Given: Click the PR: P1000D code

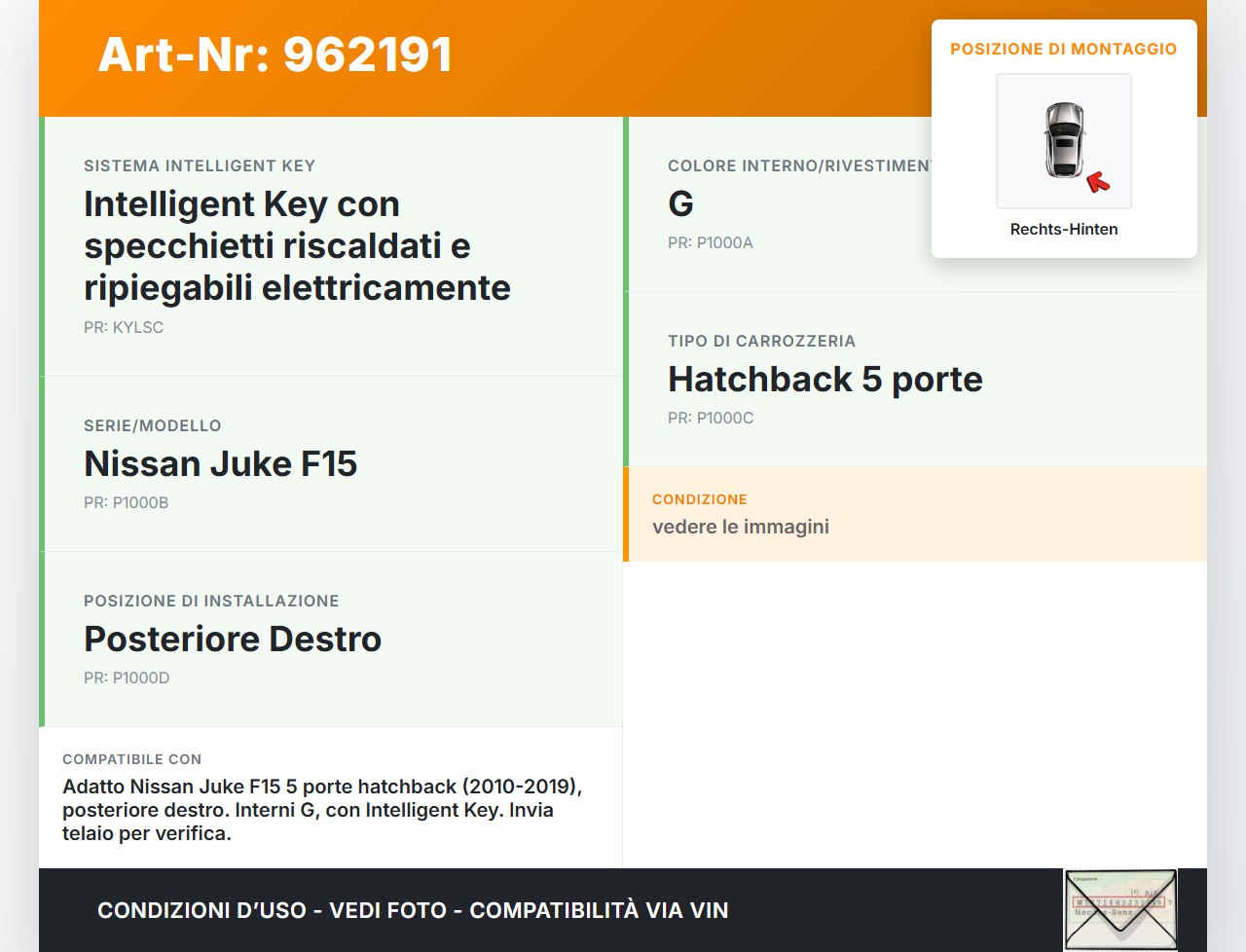Looking at the screenshot, I should pos(127,677).
